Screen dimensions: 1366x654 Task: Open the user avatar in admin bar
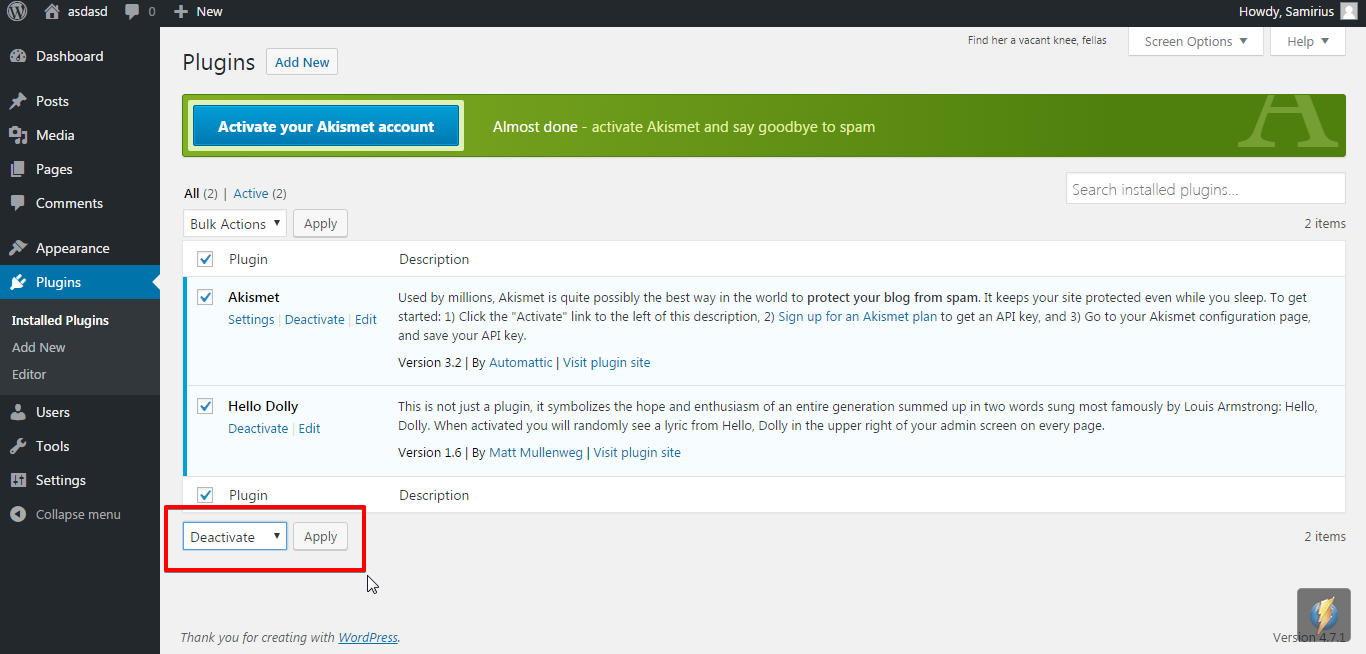click(x=1349, y=12)
